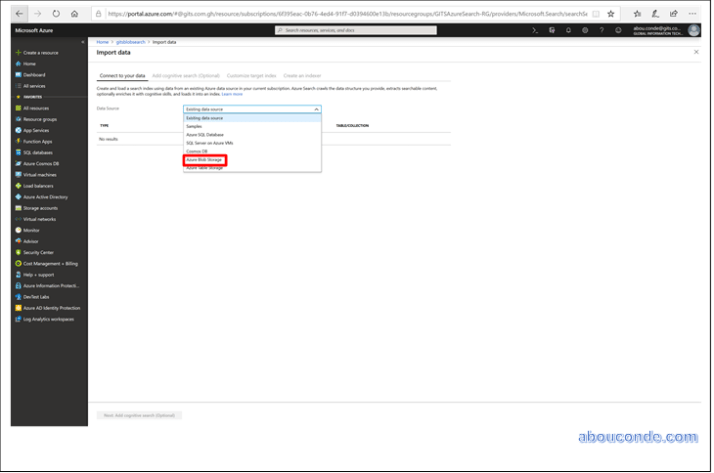The height and width of the screenshot is (473, 714).
Task: Collapse the left sidebar with the chevron
Action: point(82,42)
